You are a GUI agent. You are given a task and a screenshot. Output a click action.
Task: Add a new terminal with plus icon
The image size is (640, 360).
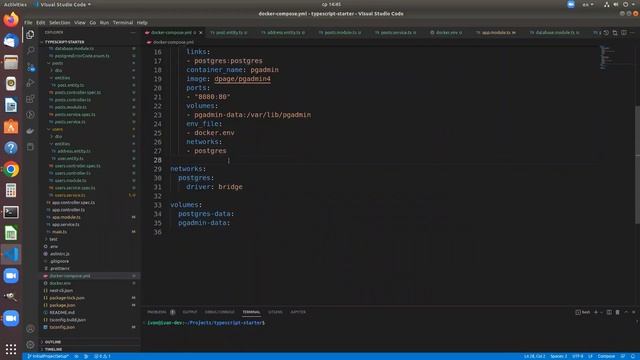point(596,312)
